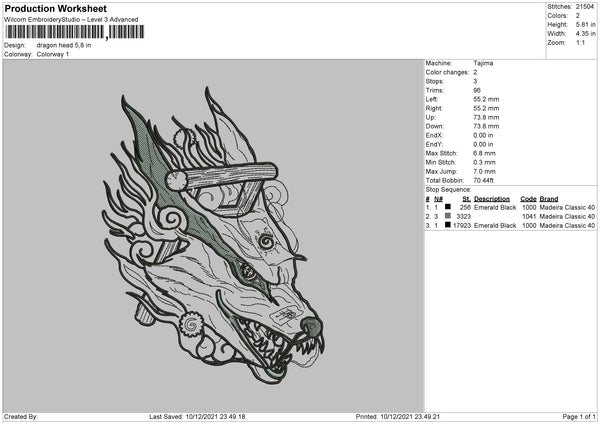Screen dimensions: 600x424
Task: Click the black swatch in stop row 1
Action: 448,207
